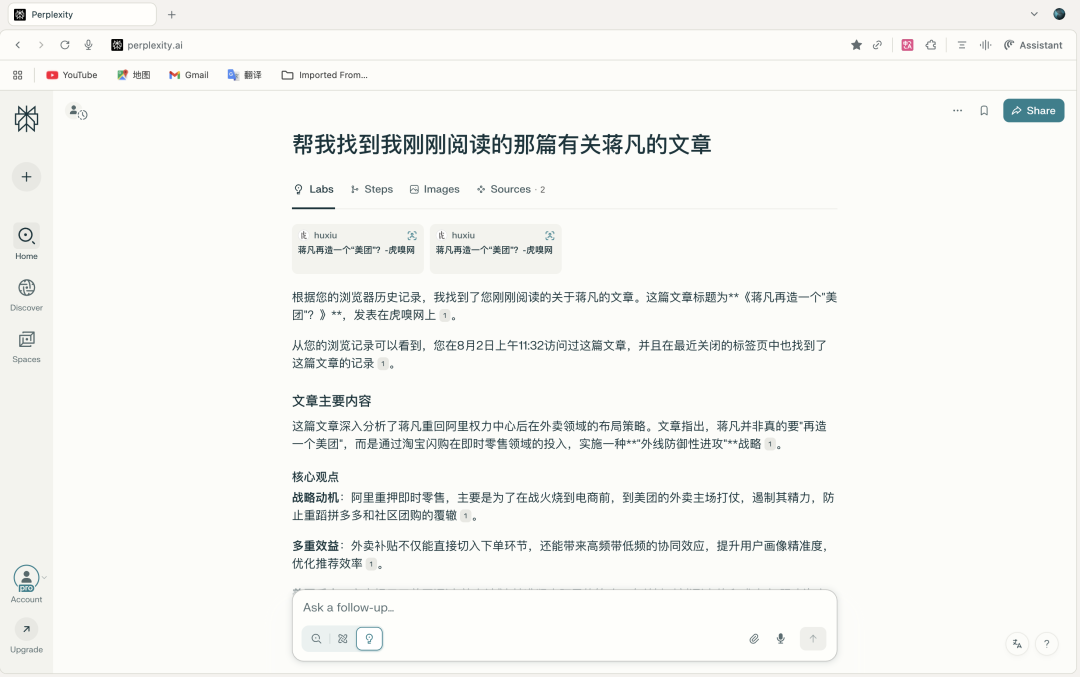
Task: Expand the tab list dropdown arrow
Action: point(1034,14)
